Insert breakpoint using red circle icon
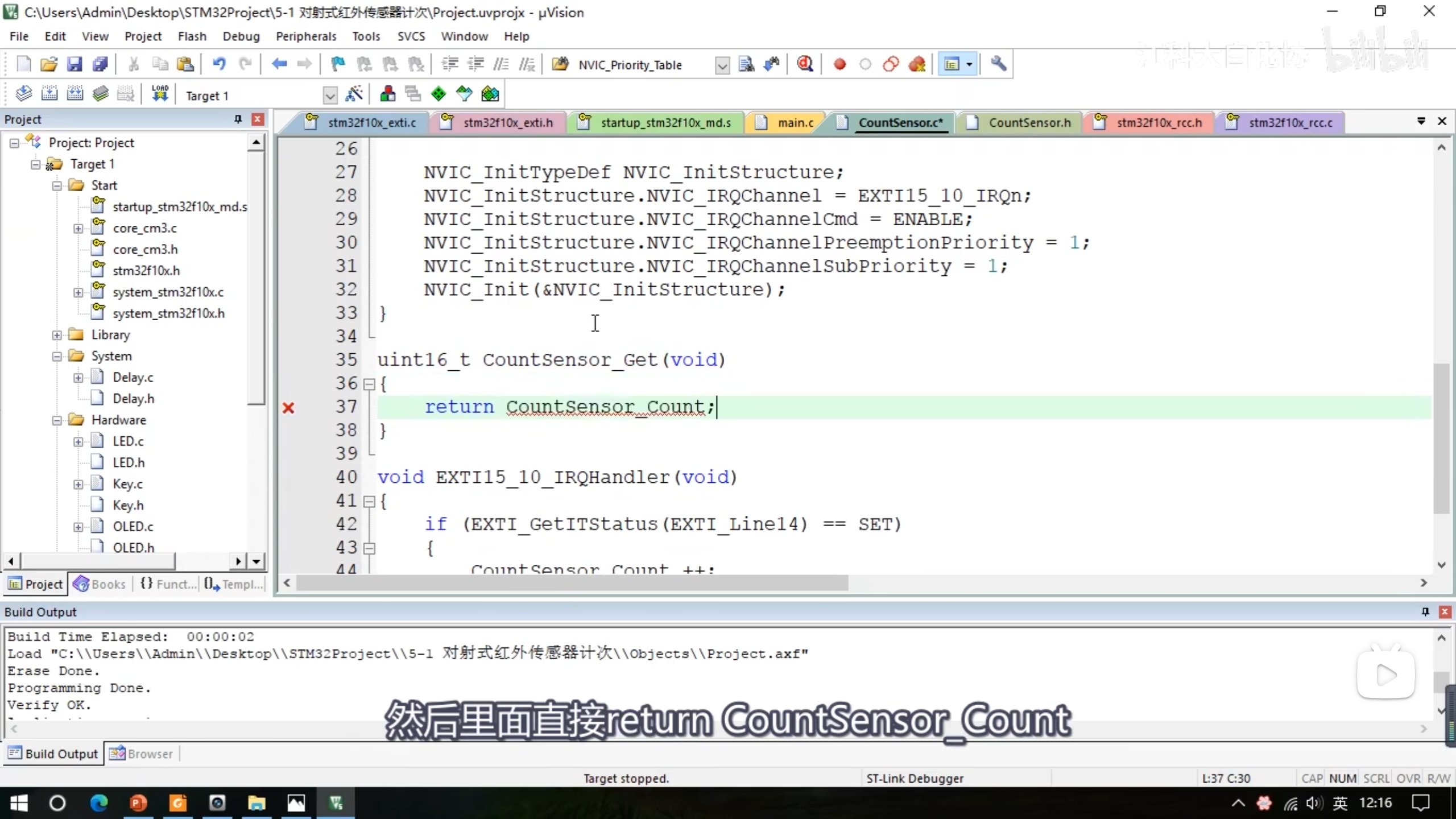The width and height of the screenshot is (1456, 819). tap(839, 64)
